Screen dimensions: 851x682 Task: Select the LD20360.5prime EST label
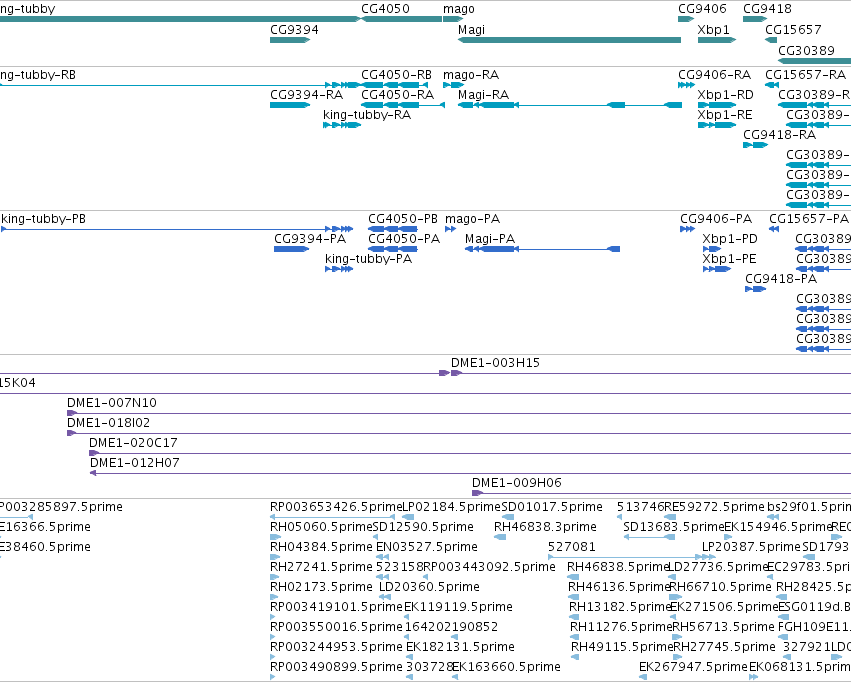tap(429, 588)
